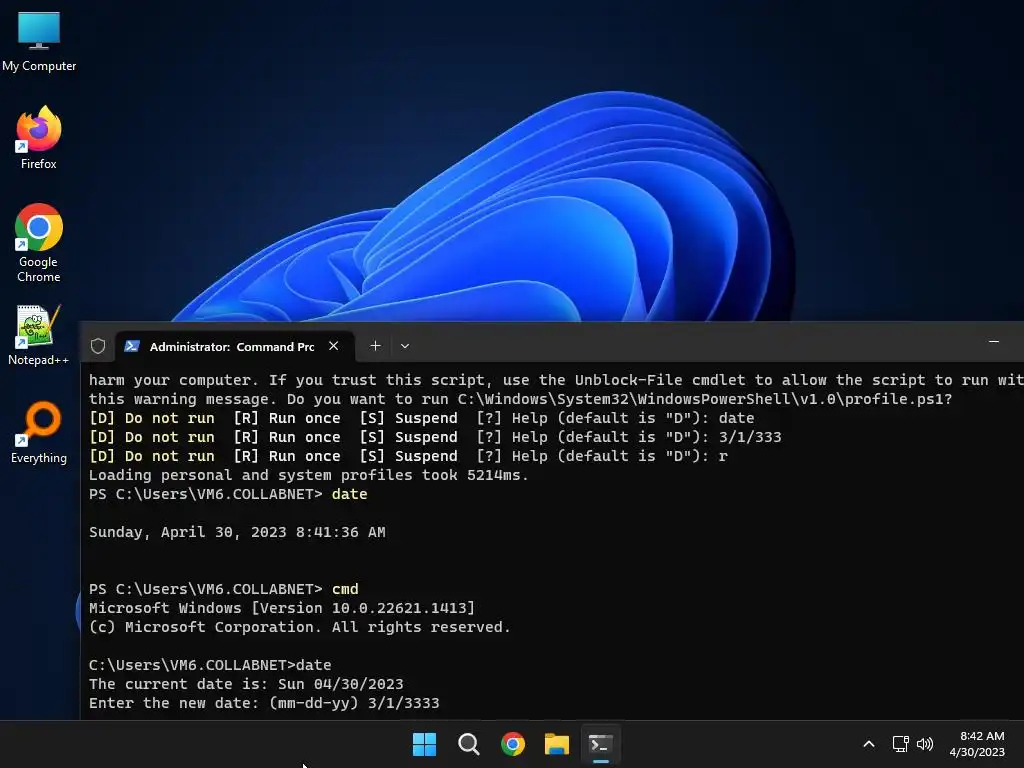Open Notepad++ desktop shortcut
Image resolution: width=1024 pixels, height=768 pixels.
pyautogui.click(x=39, y=334)
